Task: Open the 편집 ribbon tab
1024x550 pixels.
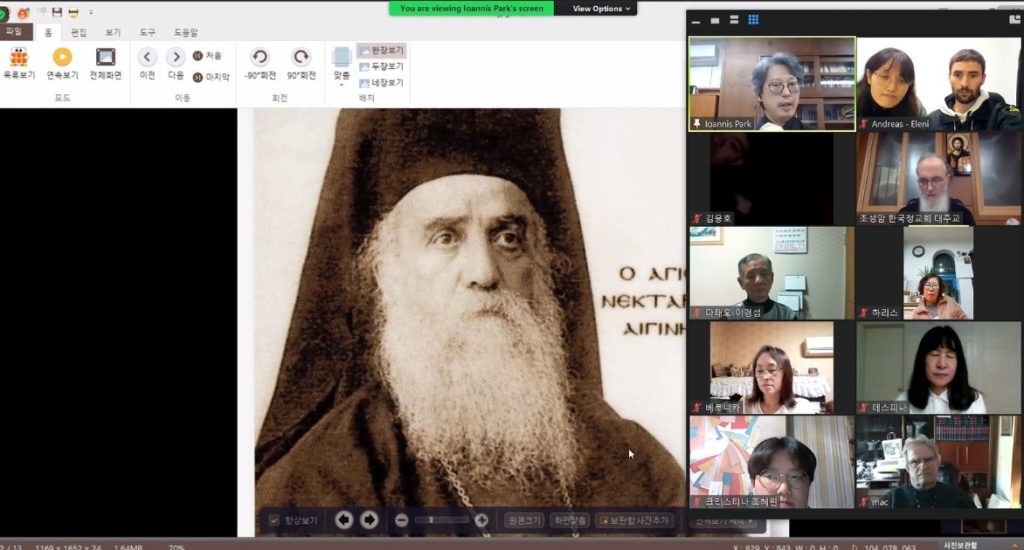Action: pos(78,32)
